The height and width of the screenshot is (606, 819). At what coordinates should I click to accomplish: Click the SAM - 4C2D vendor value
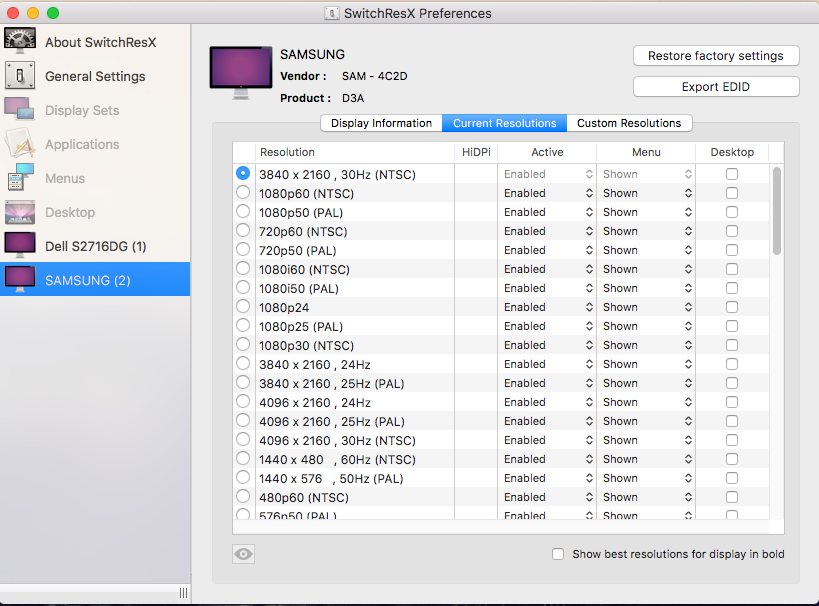coord(375,76)
